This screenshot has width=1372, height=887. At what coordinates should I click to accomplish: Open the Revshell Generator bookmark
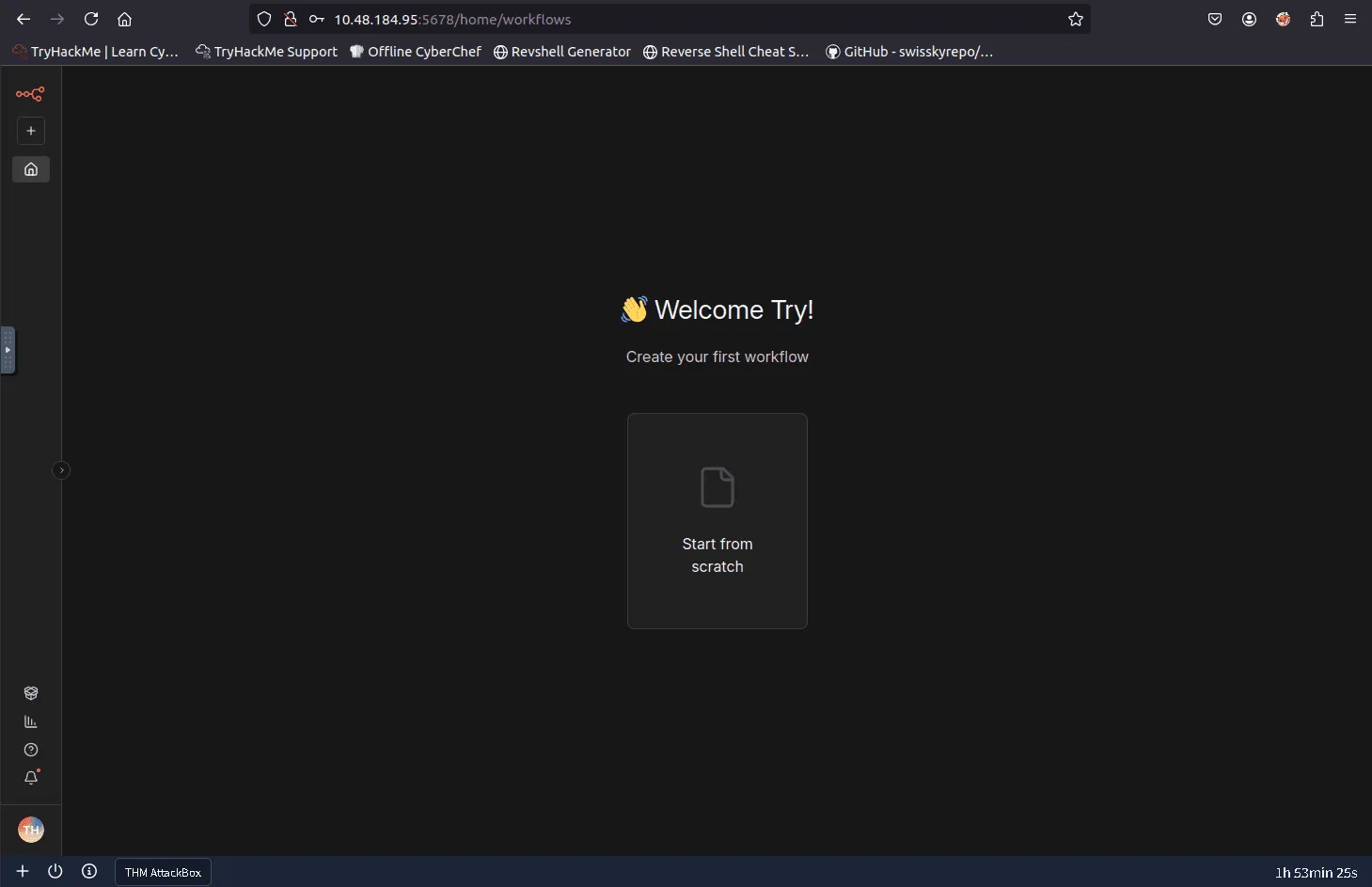pyautogui.click(x=561, y=52)
